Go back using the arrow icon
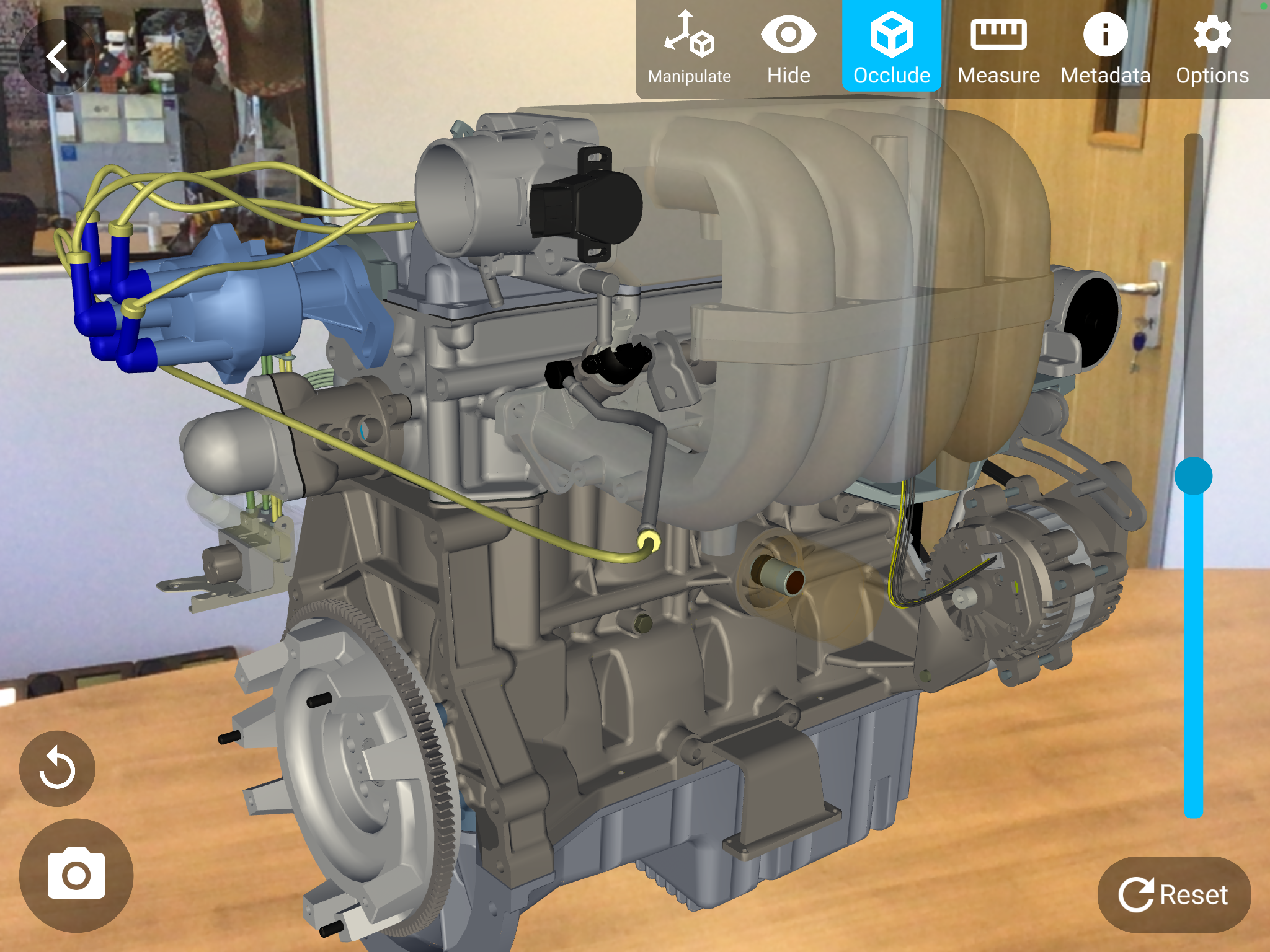The width and height of the screenshot is (1270, 952). [x=57, y=57]
